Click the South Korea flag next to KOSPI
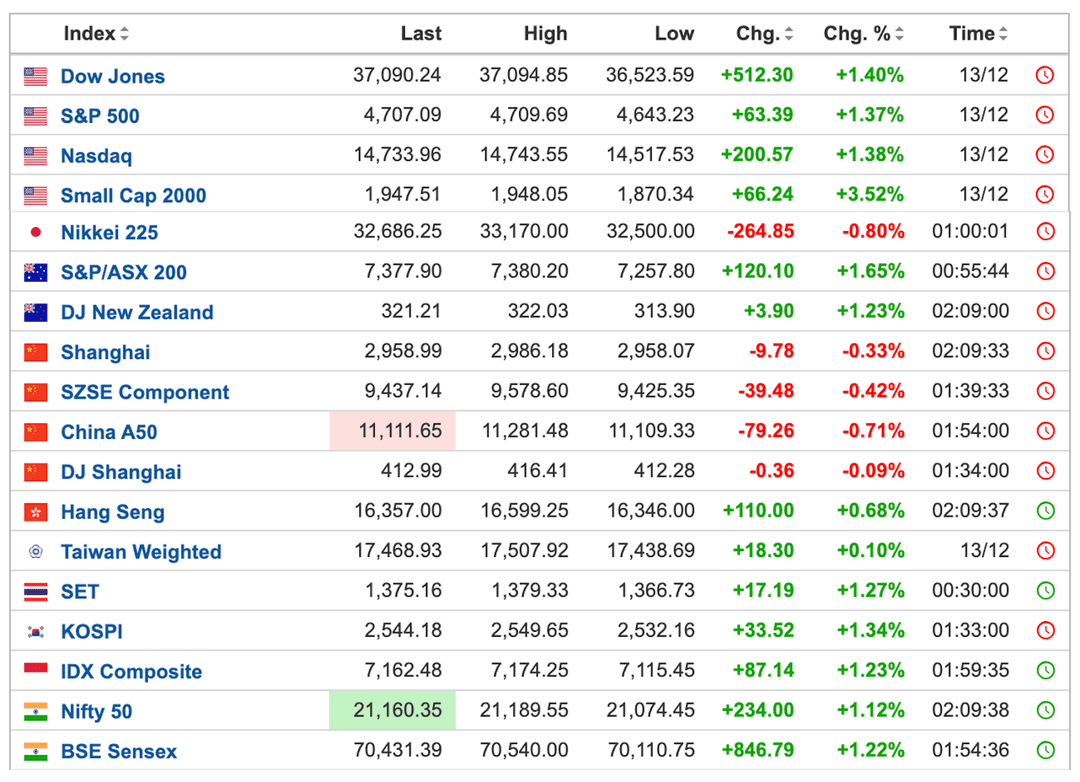 pos(35,632)
